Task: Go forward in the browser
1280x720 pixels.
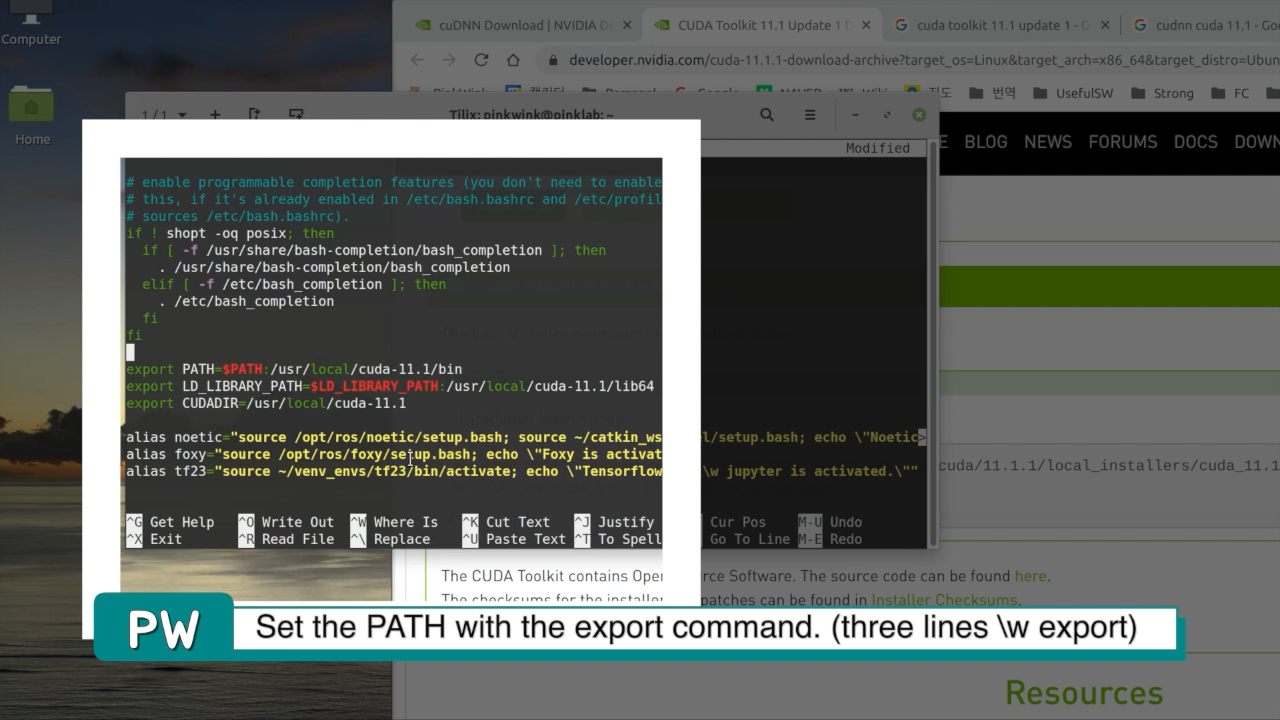Action: point(449,60)
